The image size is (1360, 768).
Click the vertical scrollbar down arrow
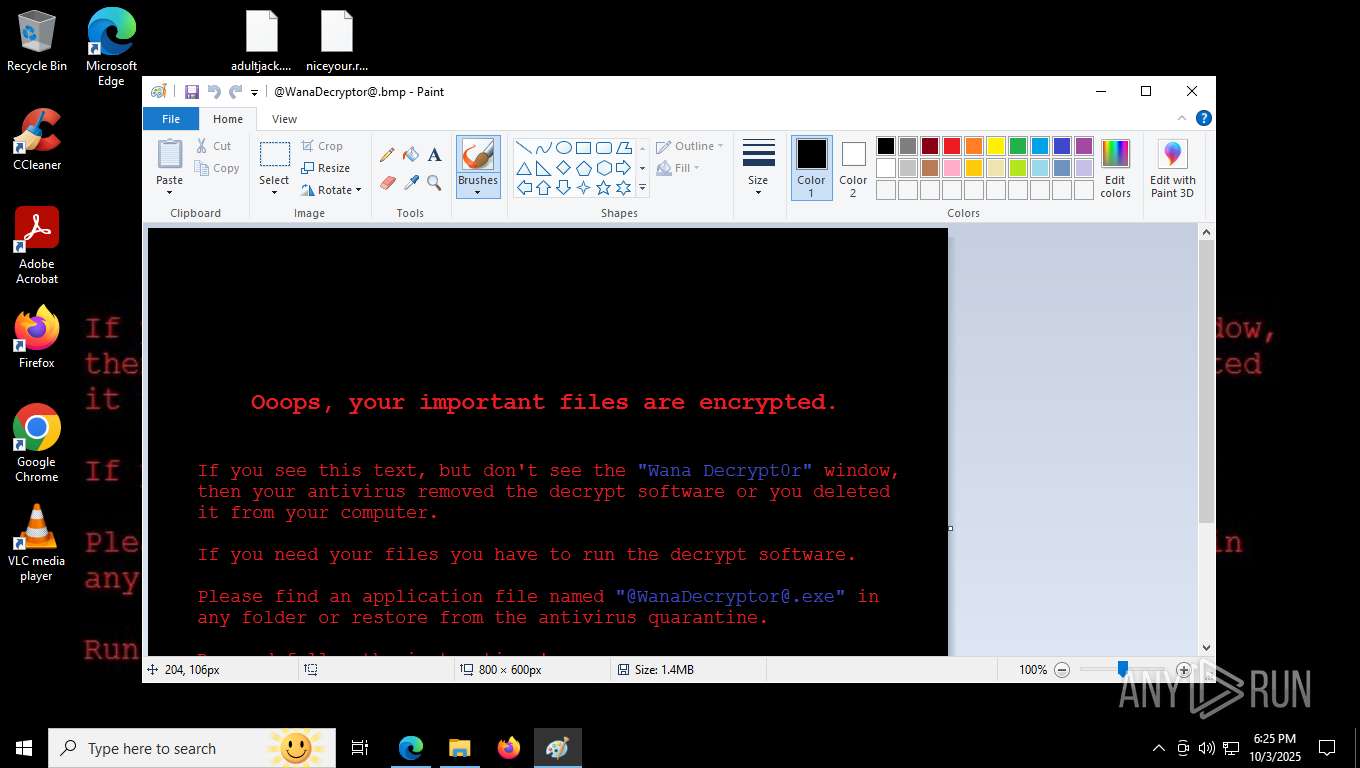point(1206,647)
